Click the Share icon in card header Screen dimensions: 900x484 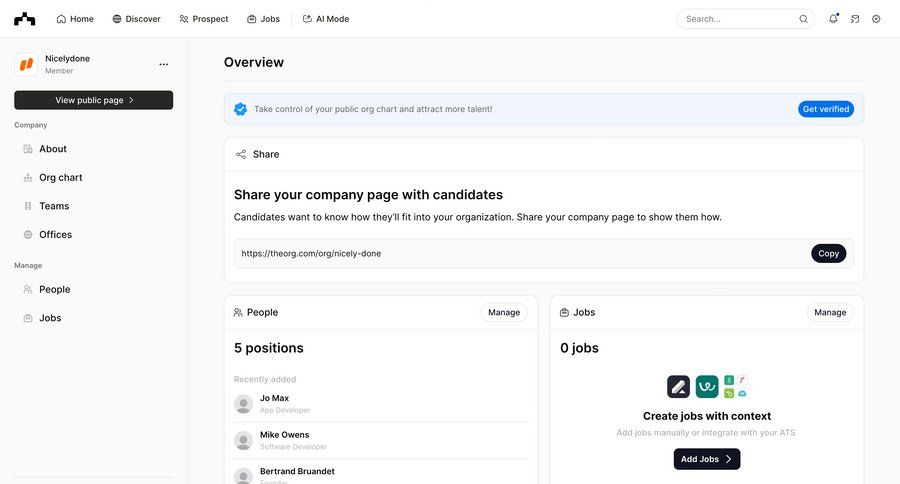click(x=241, y=154)
